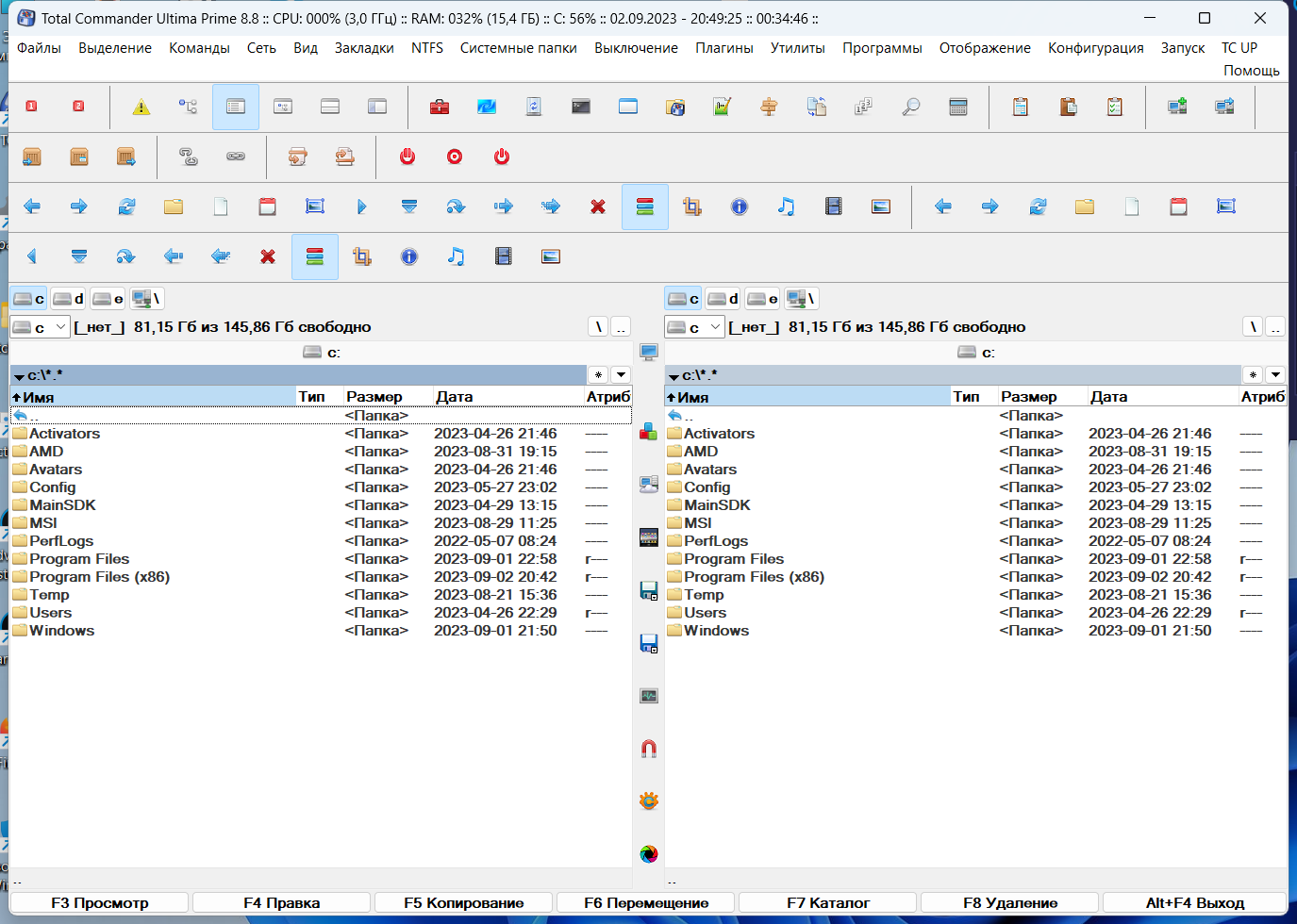The image size is (1297, 924).
Task: Open the calculator toolbar icon
Action: click(x=958, y=107)
